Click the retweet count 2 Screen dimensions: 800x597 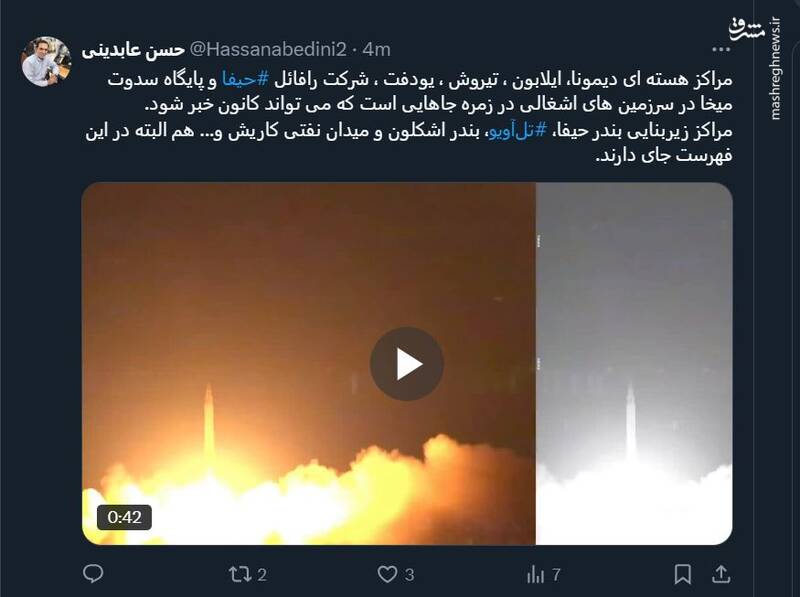(x=262, y=575)
